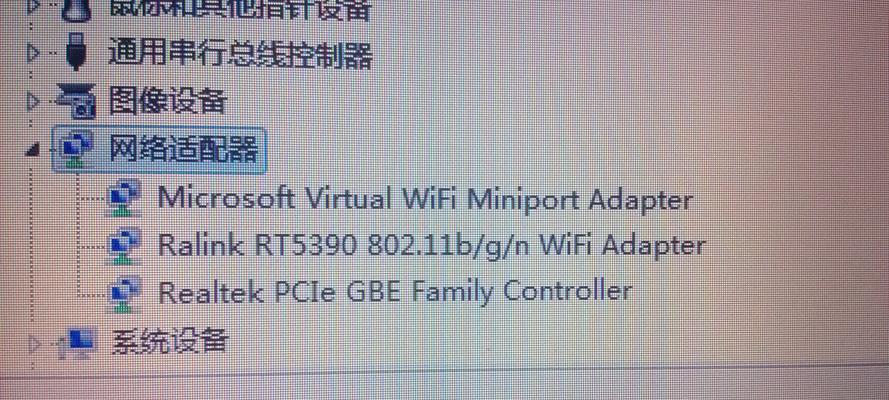
Task: Expand the 通用串行总线控制器 node
Action: pyautogui.click(x=33, y=53)
